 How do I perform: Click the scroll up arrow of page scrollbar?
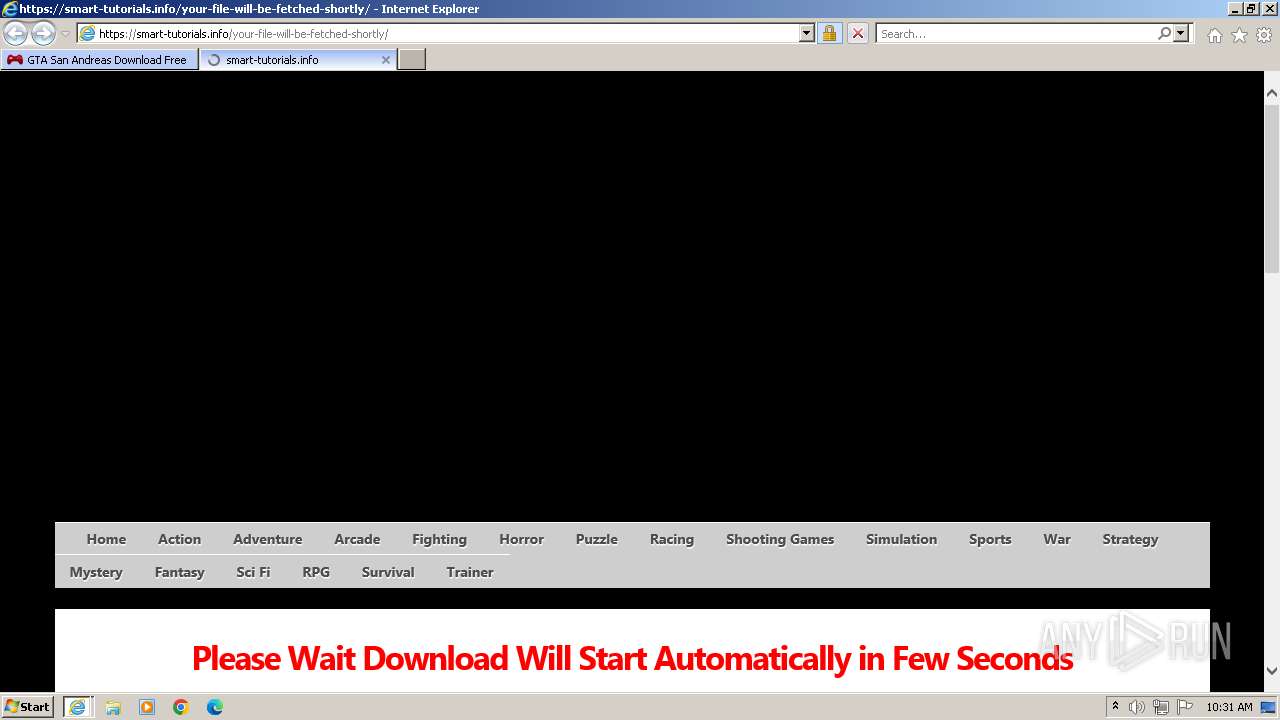point(1272,93)
